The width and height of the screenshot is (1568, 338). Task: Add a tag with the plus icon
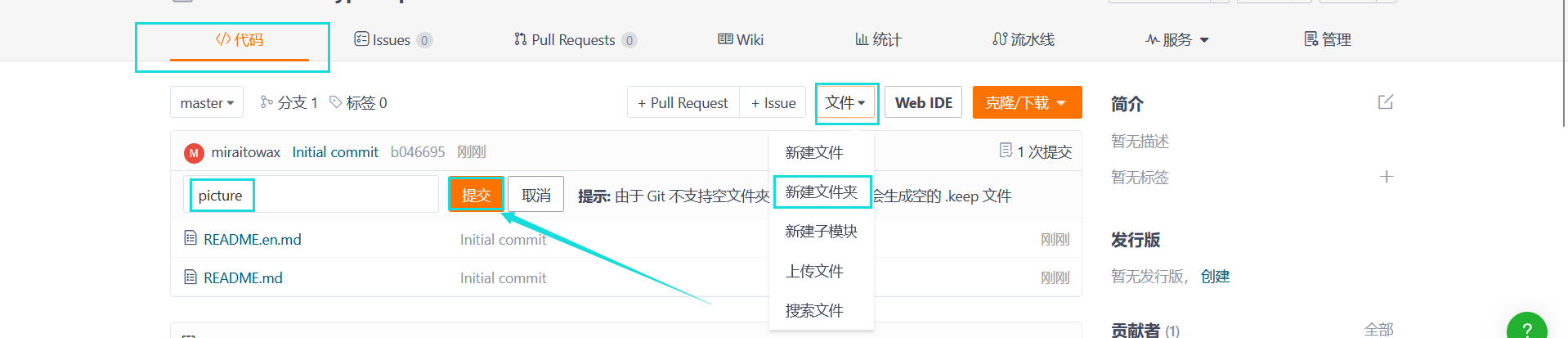1387,177
